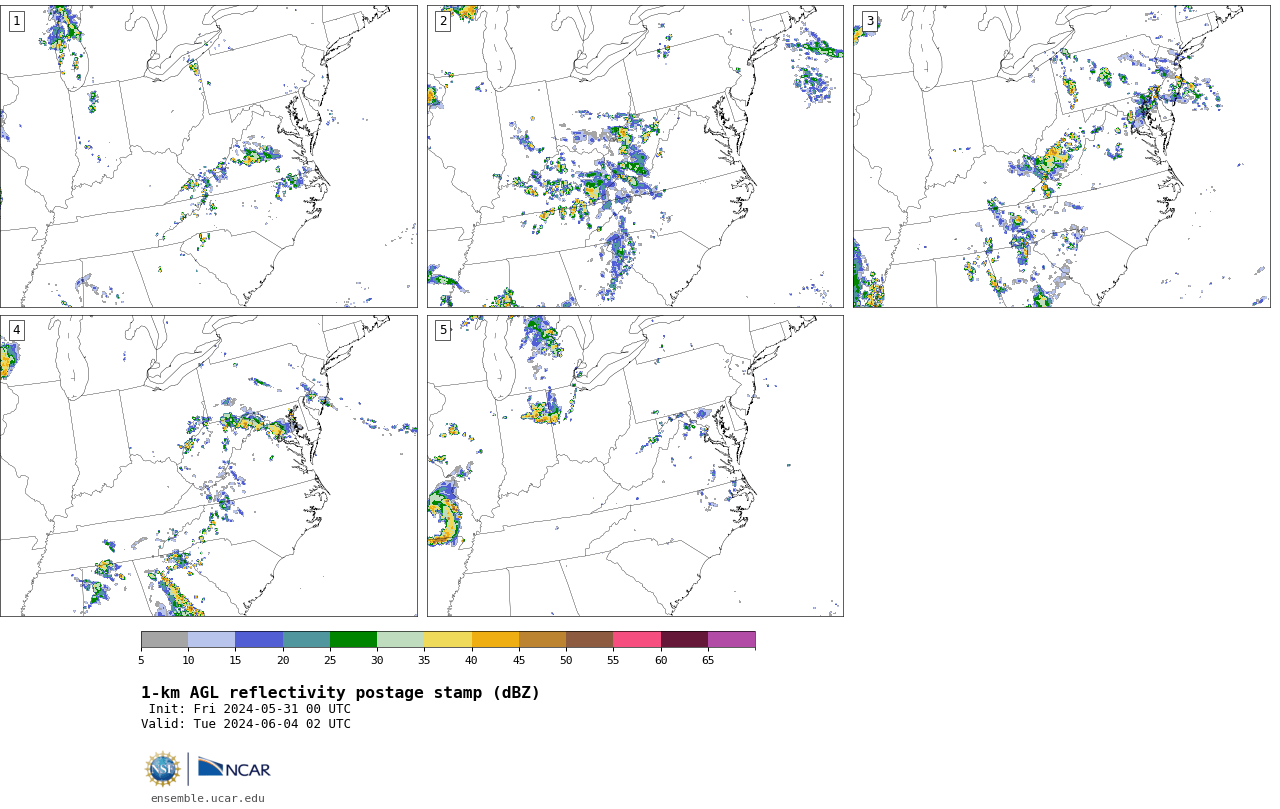
Task: Click the pale green 30-35 dBZ swatch
Action: (x=400, y=640)
